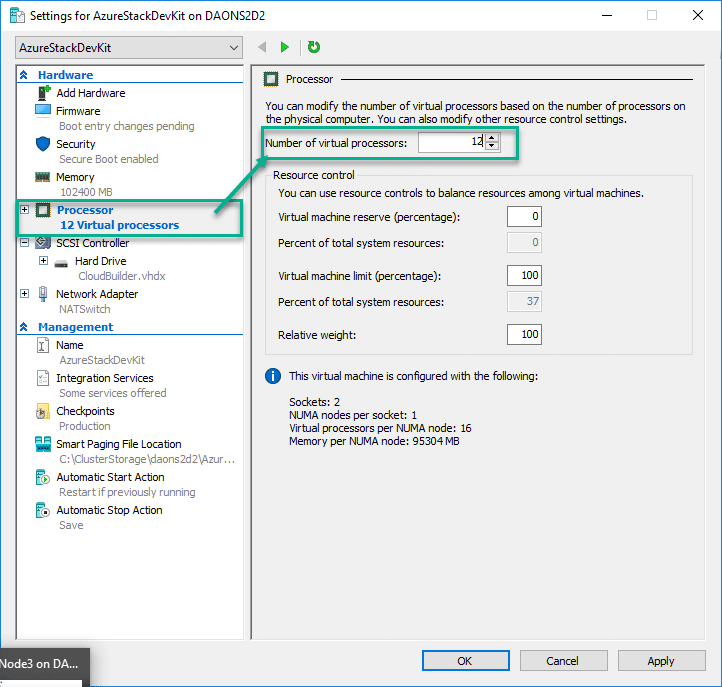
Task: Click the Processor chip icon in tree
Action: click(43, 210)
